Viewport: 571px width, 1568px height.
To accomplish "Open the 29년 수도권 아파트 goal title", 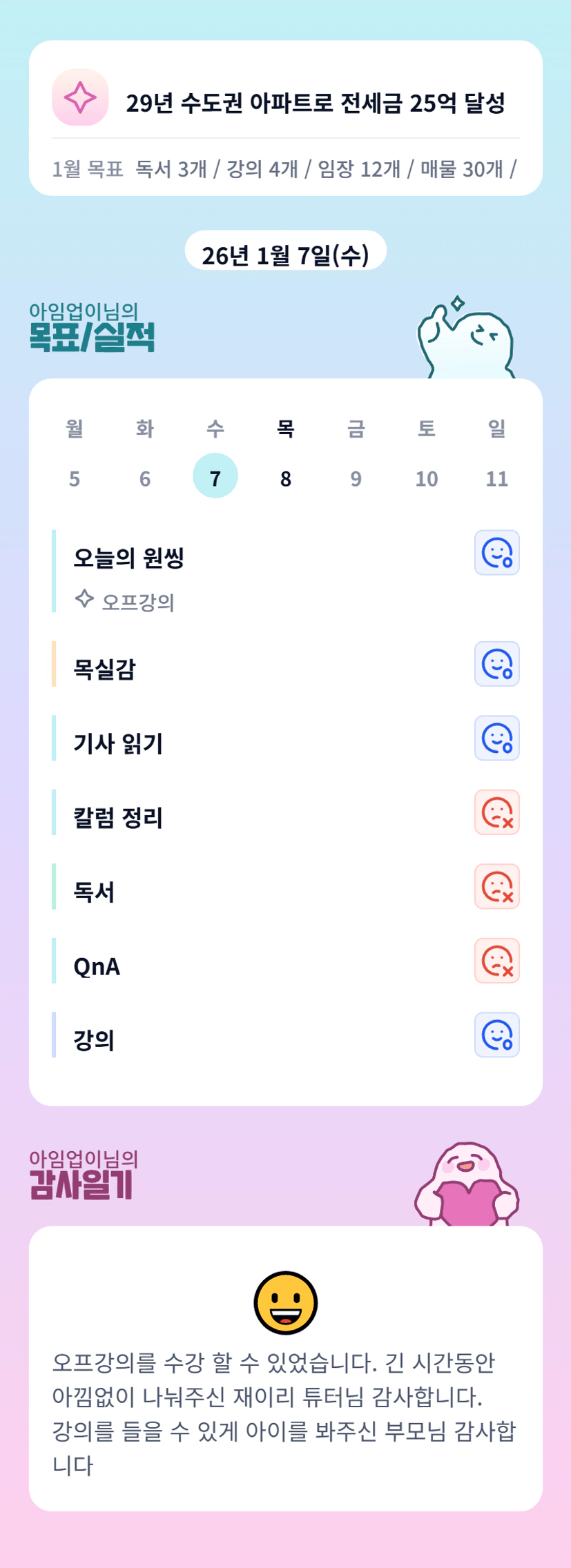I will pyautogui.click(x=315, y=104).
